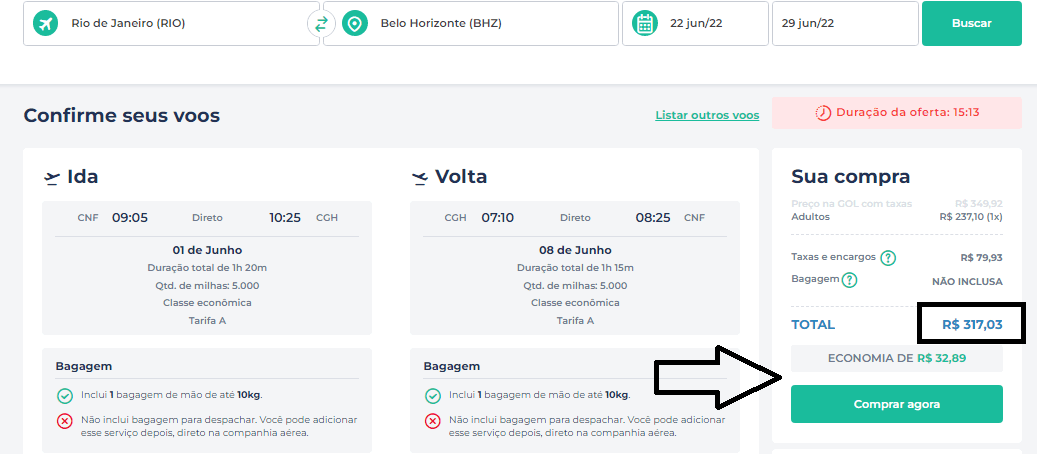Viewport: 1037px width, 454px height.
Task: Edit the Belo Horizonte (BHZ) destination field
Action: point(471,23)
